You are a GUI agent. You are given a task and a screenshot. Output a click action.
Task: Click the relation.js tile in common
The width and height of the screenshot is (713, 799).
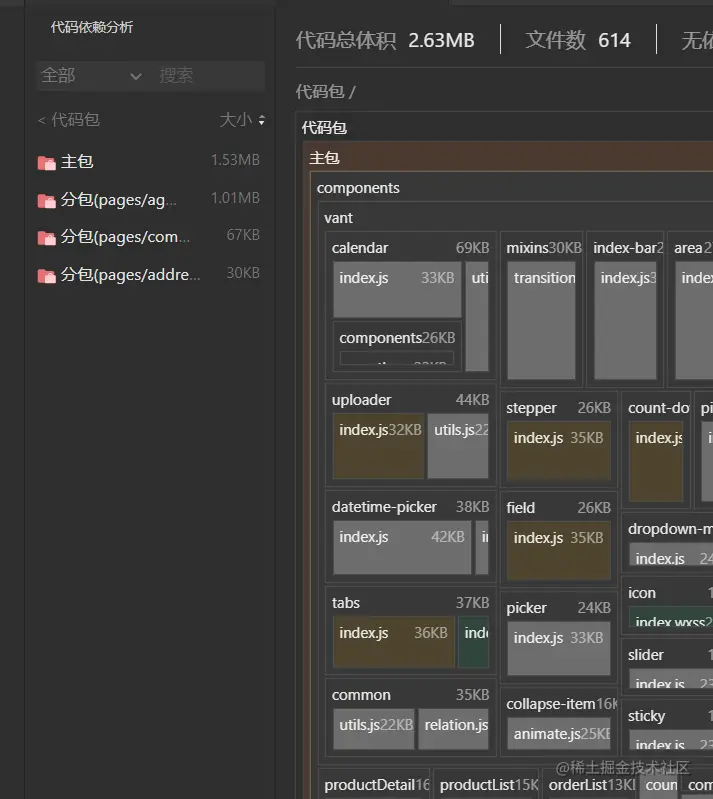click(454, 729)
